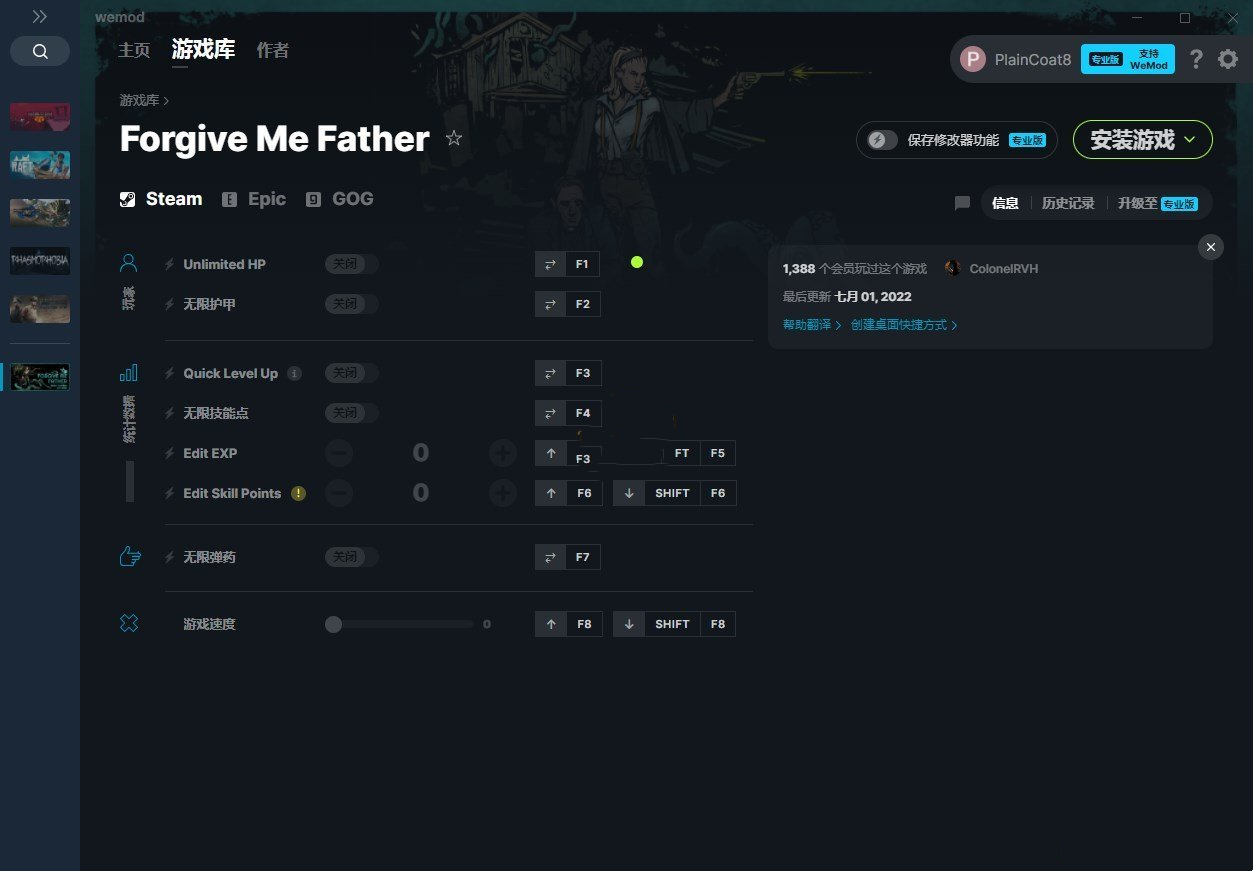Click the stats category bar chart icon
The height and width of the screenshot is (871, 1253).
coord(128,373)
